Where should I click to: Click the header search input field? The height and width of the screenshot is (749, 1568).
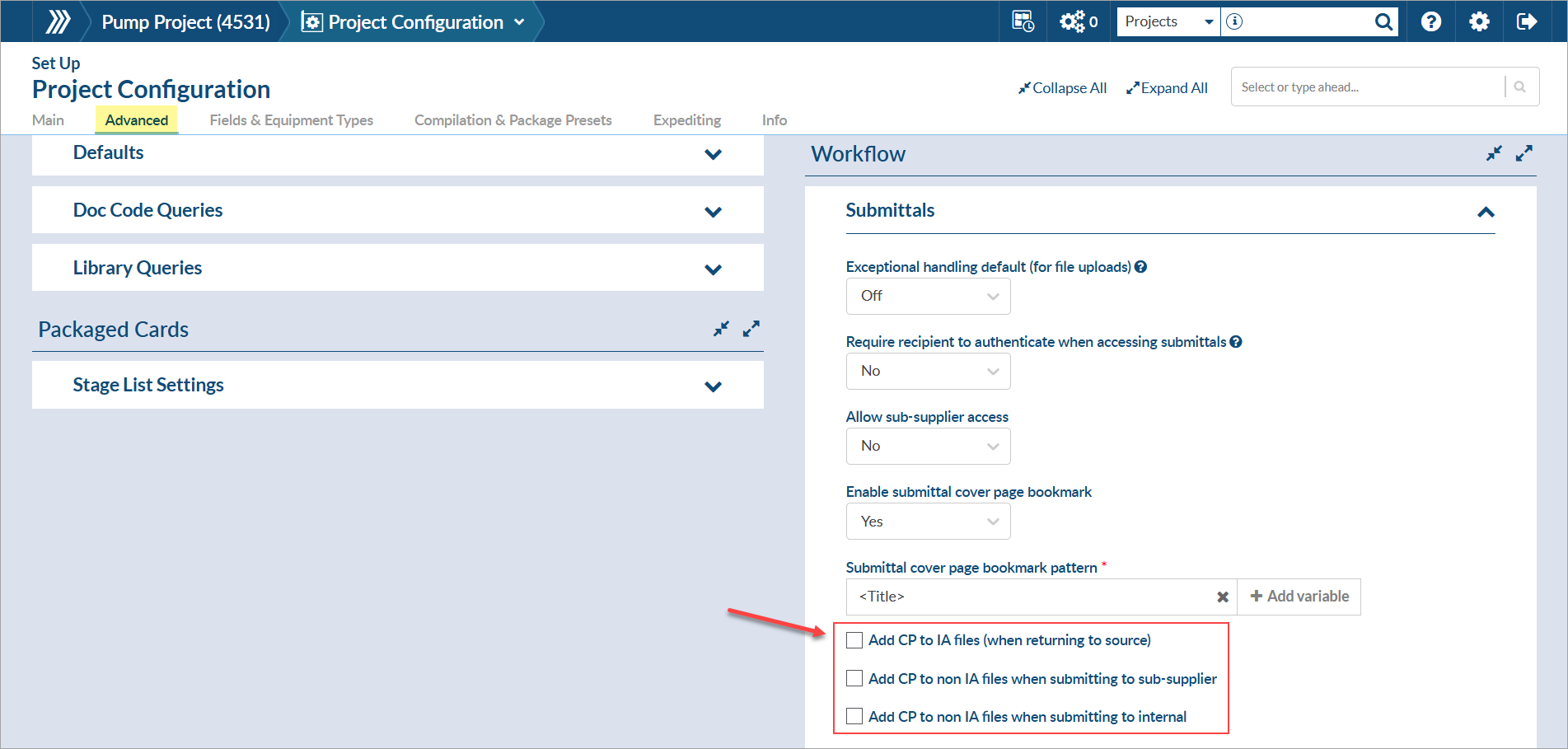click(1308, 21)
